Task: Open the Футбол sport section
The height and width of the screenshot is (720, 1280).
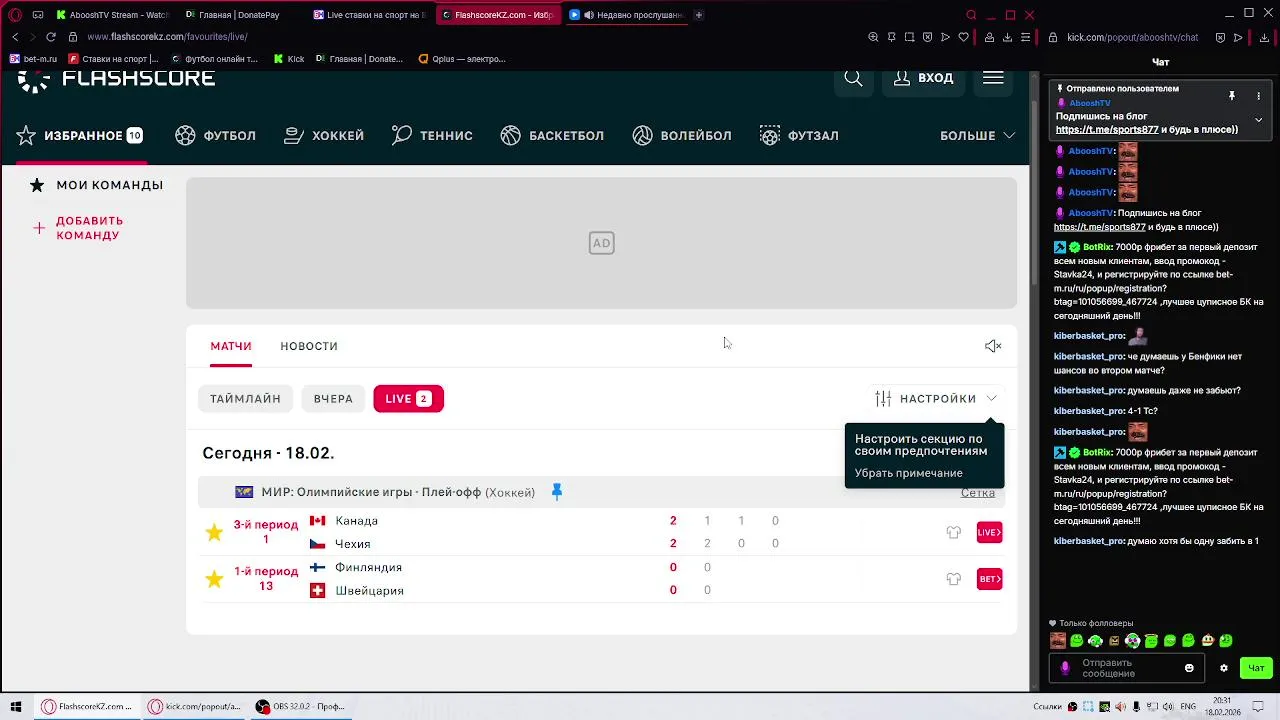Action: (x=215, y=136)
